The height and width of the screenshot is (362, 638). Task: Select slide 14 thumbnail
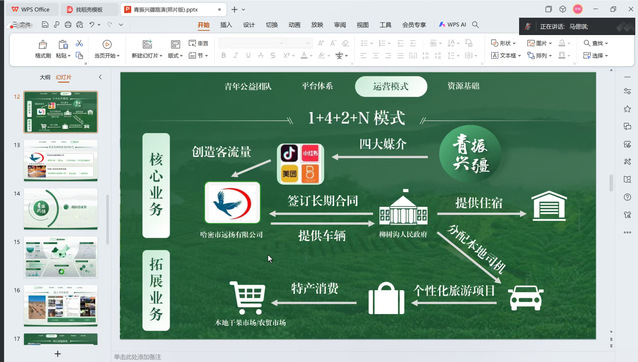click(x=61, y=209)
